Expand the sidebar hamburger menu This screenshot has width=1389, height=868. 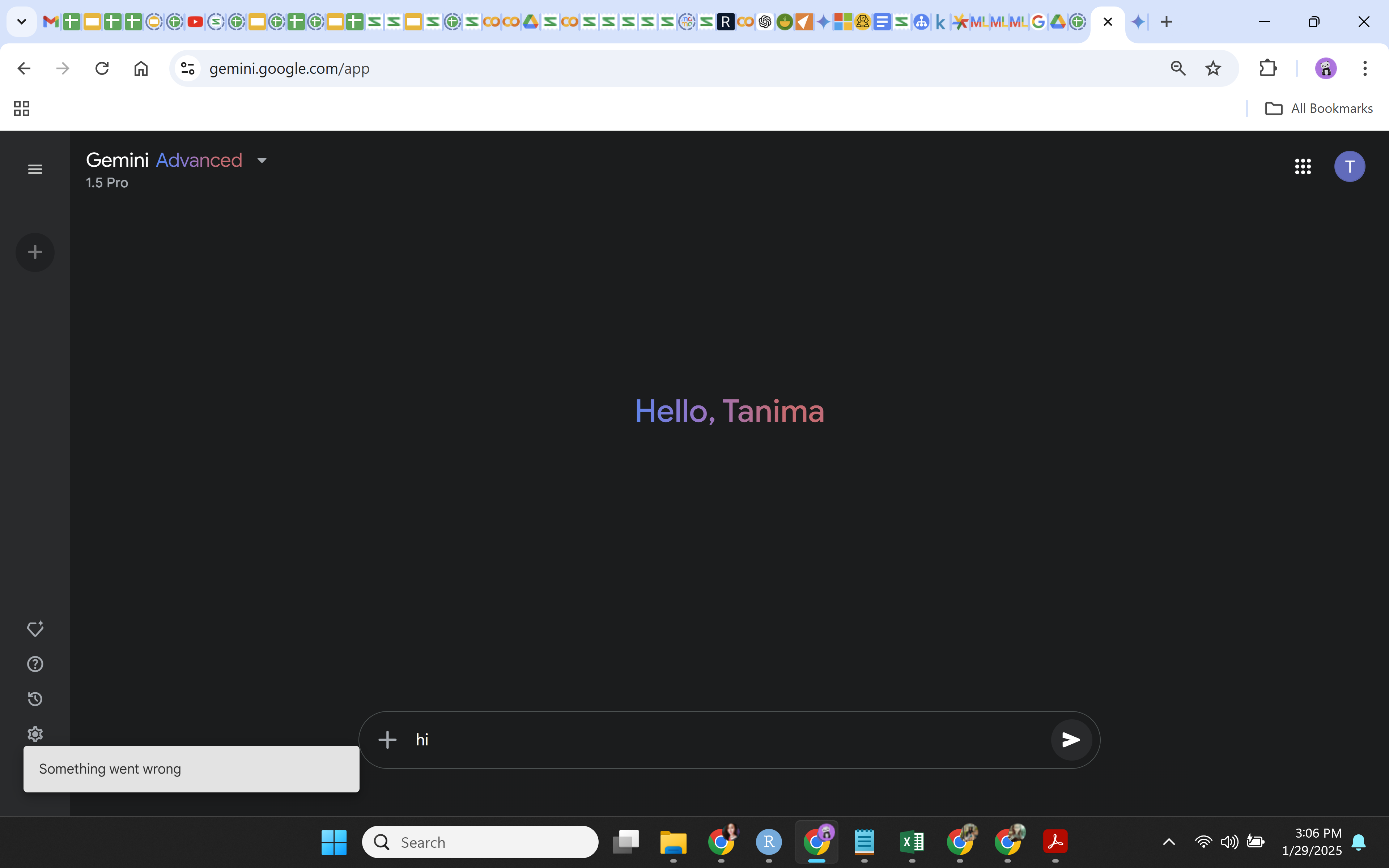coord(35,169)
